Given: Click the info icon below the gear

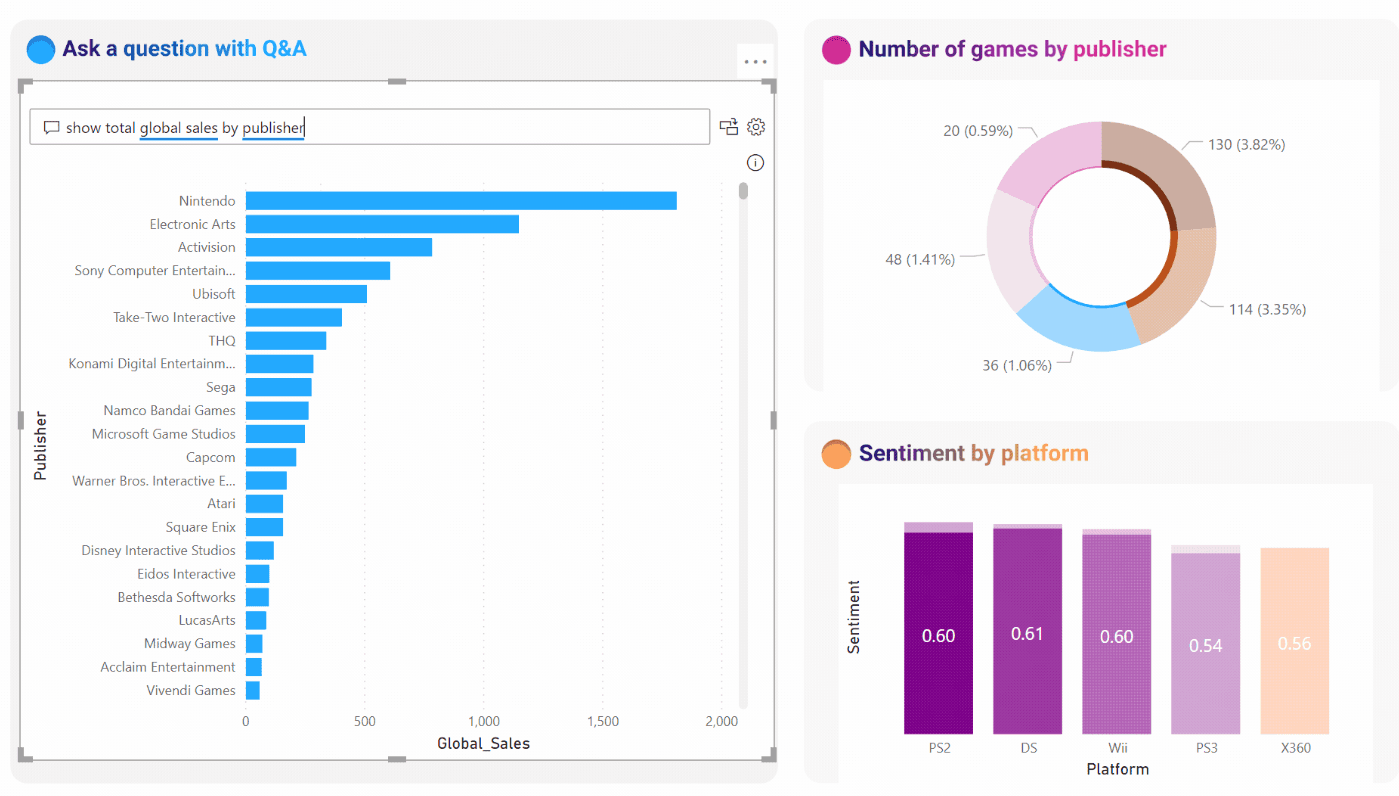Looking at the screenshot, I should (755, 162).
